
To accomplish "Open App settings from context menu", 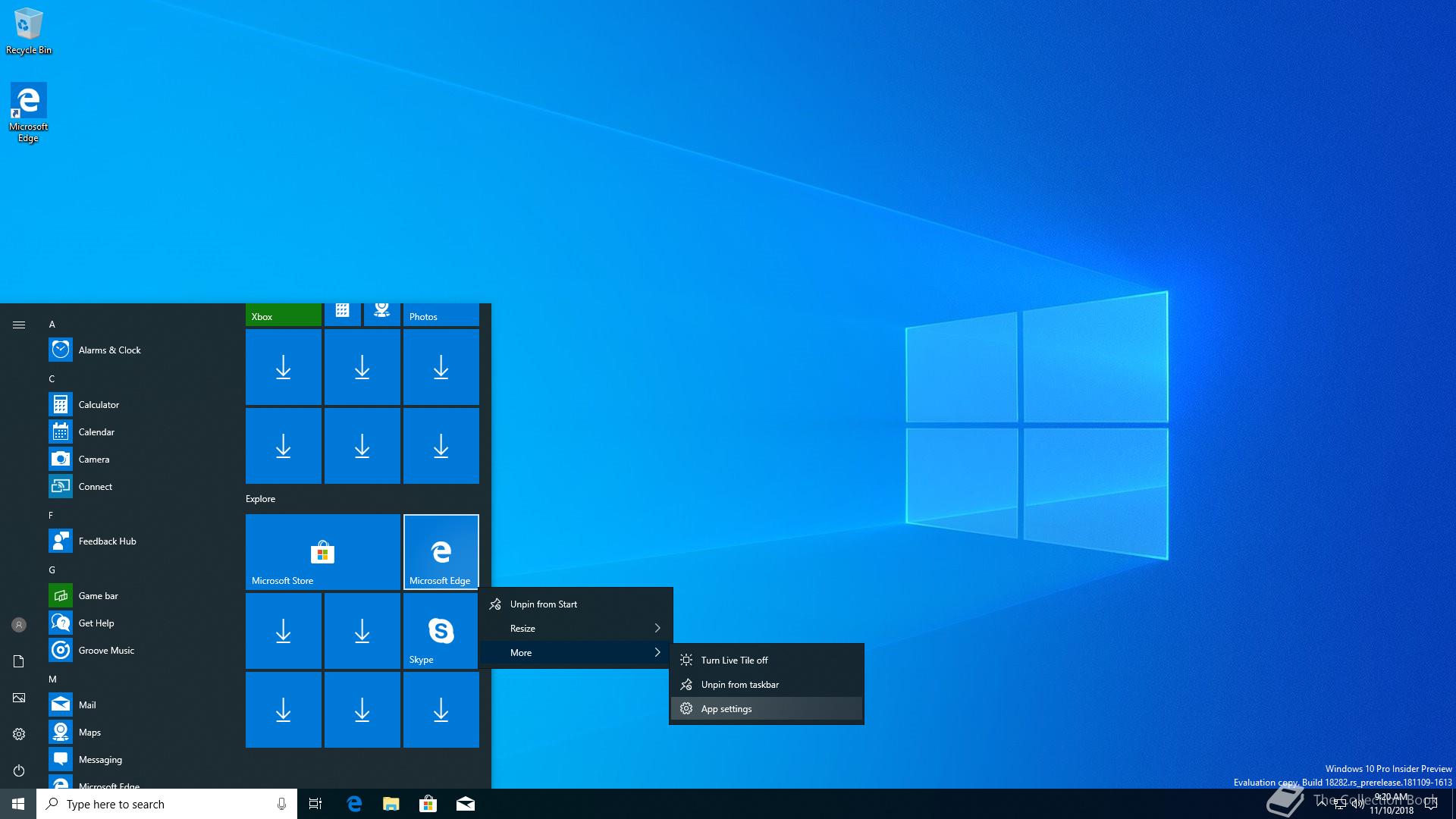I will [x=767, y=709].
